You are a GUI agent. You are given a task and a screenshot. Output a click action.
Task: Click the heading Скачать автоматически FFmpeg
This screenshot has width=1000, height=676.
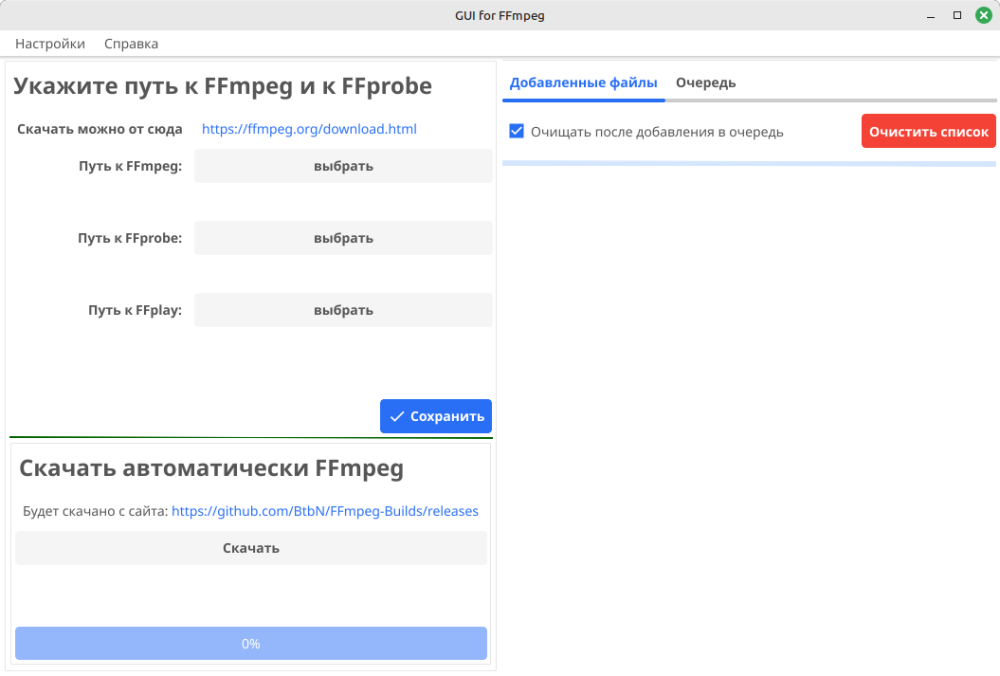point(211,469)
